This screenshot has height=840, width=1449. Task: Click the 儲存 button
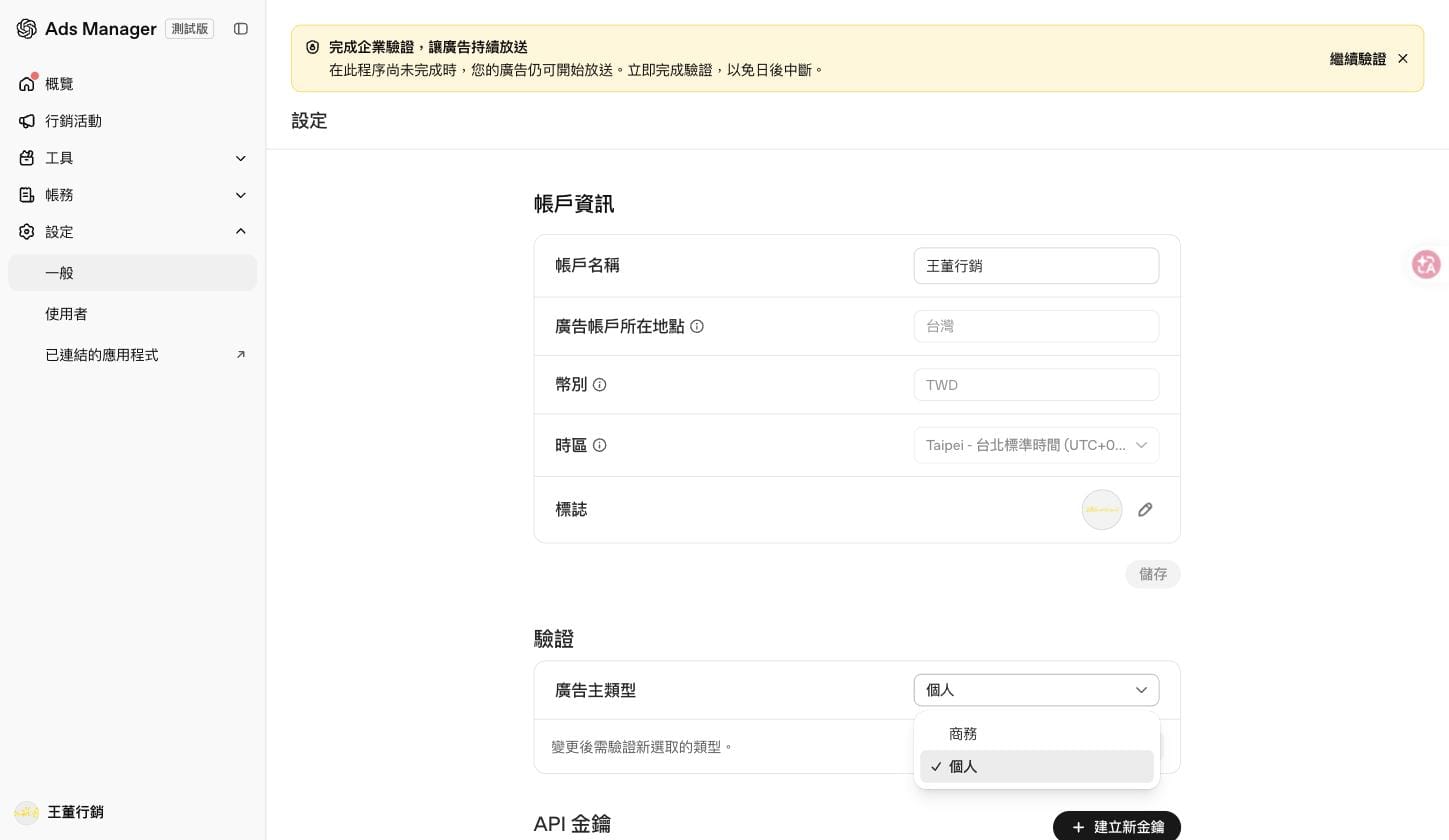point(1153,574)
